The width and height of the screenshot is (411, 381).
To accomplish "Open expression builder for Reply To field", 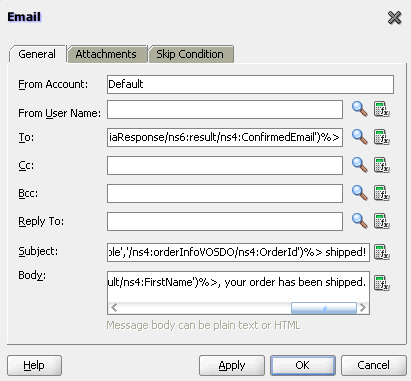I will pos(382,221).
